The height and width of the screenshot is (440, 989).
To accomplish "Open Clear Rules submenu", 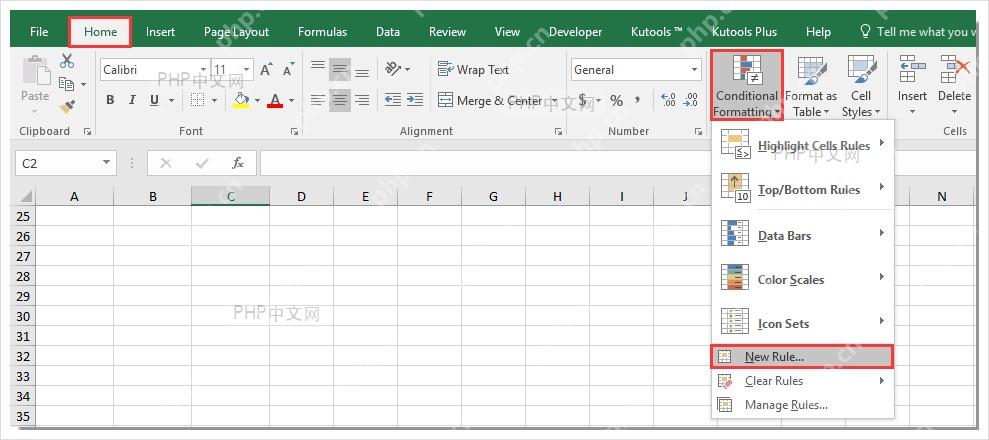I will click(802, 381).
